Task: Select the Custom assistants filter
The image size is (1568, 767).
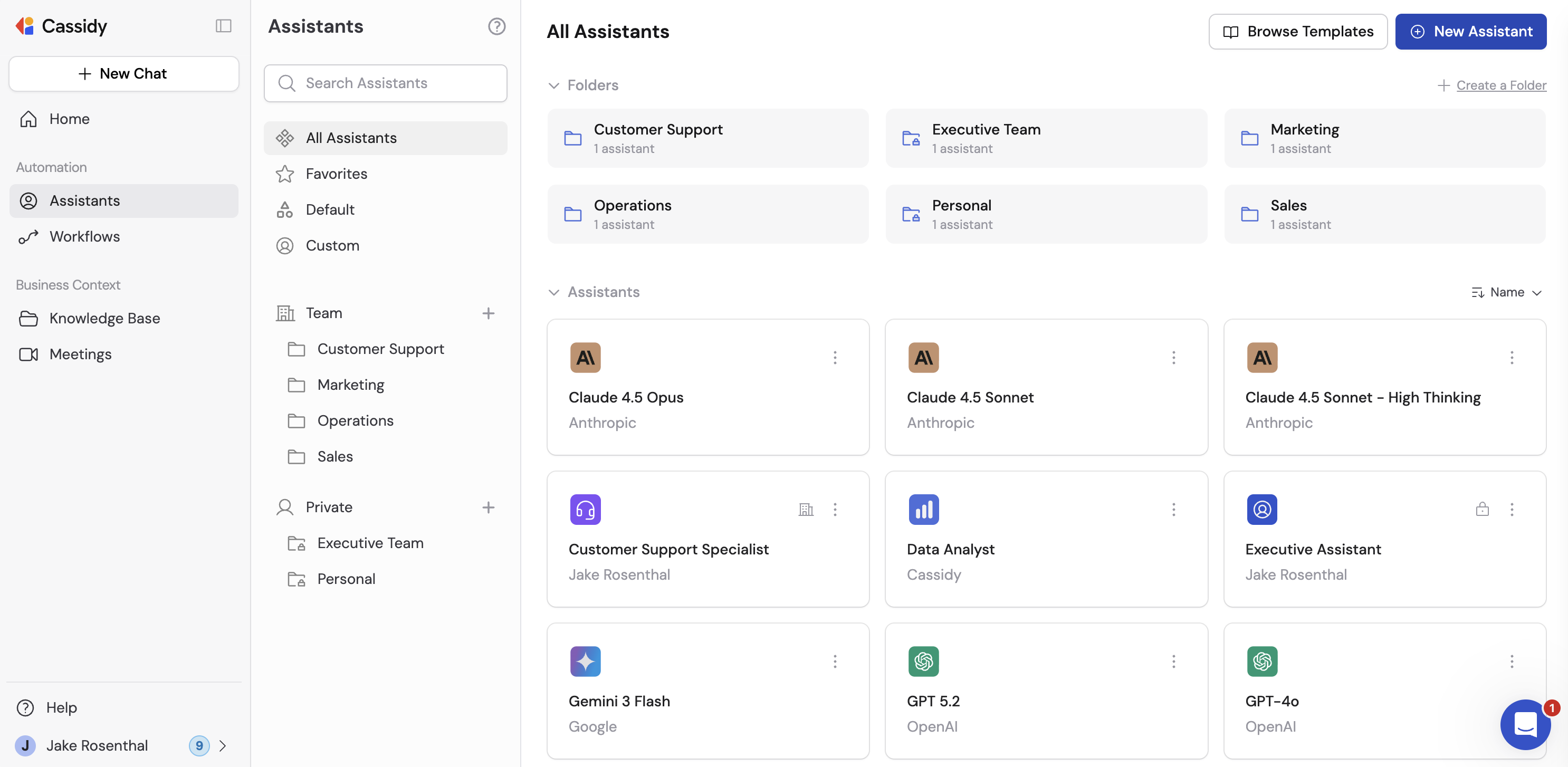Action: point(332,245)
